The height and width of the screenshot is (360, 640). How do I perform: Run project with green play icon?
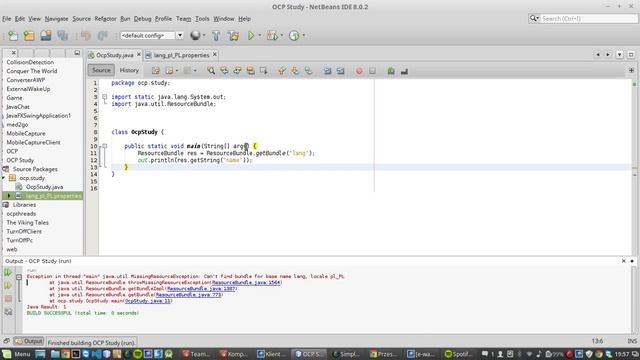pyautogui.click(x=251, y=36)
